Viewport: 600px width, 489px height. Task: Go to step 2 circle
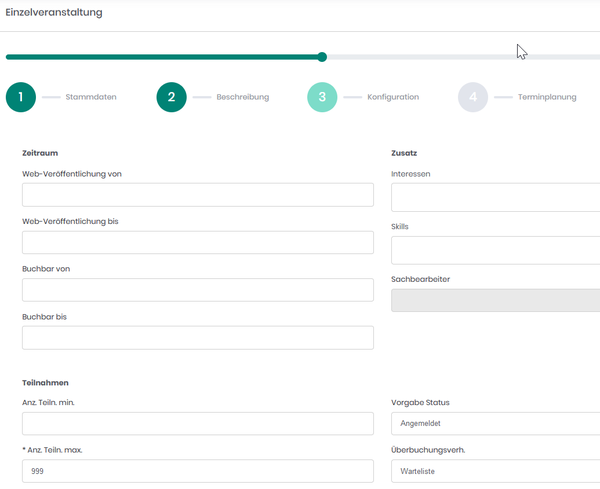[x=171, y=97]
